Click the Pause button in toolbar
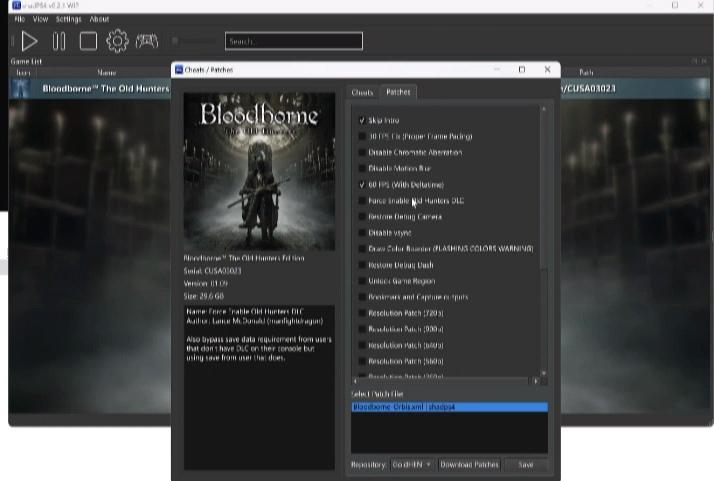714x481 pixels. [59, 41]
